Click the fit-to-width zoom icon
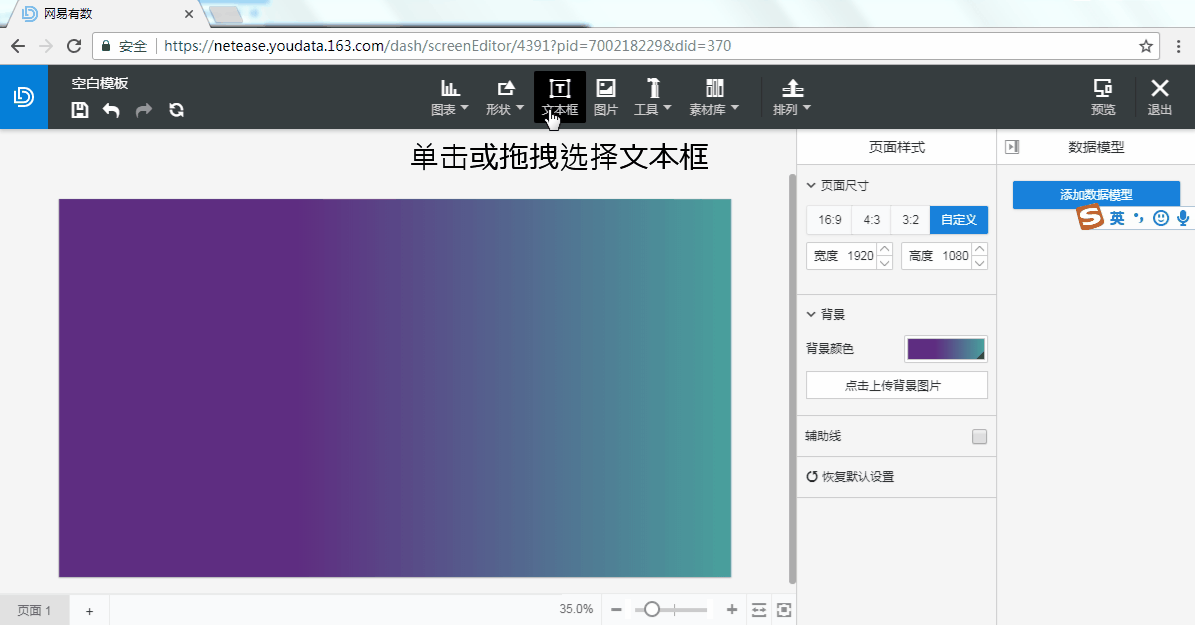 click(x=759, y=610)
